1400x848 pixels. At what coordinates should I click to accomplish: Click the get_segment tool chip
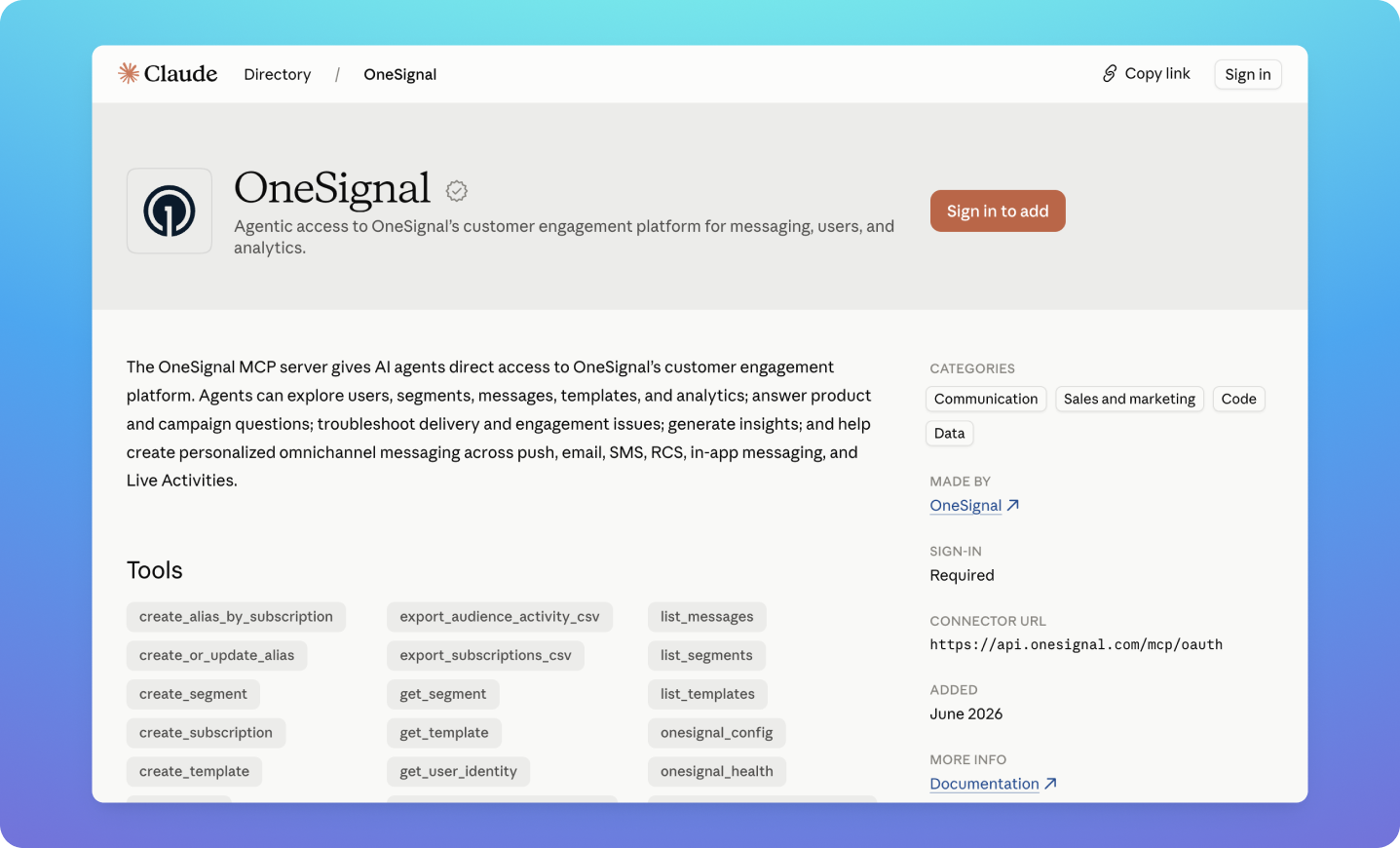tap(442, 694)
